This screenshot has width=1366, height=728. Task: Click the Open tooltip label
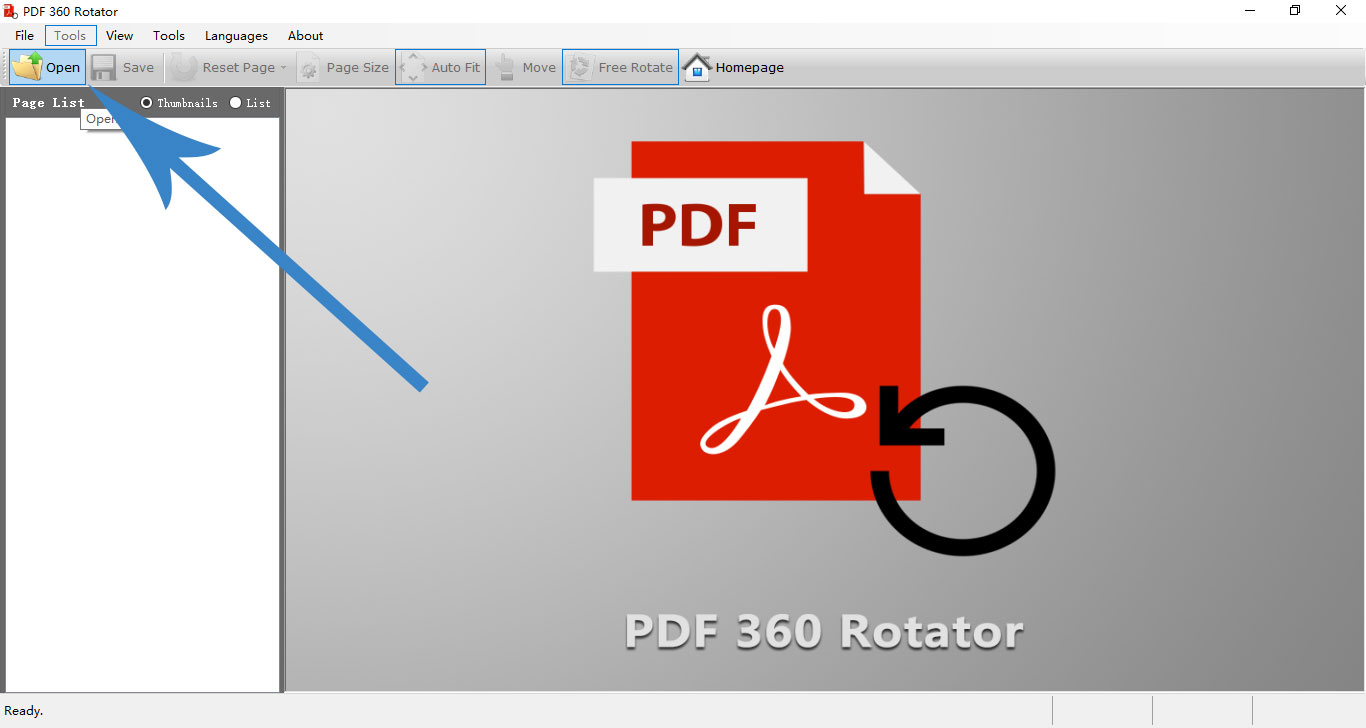(101, 118)
